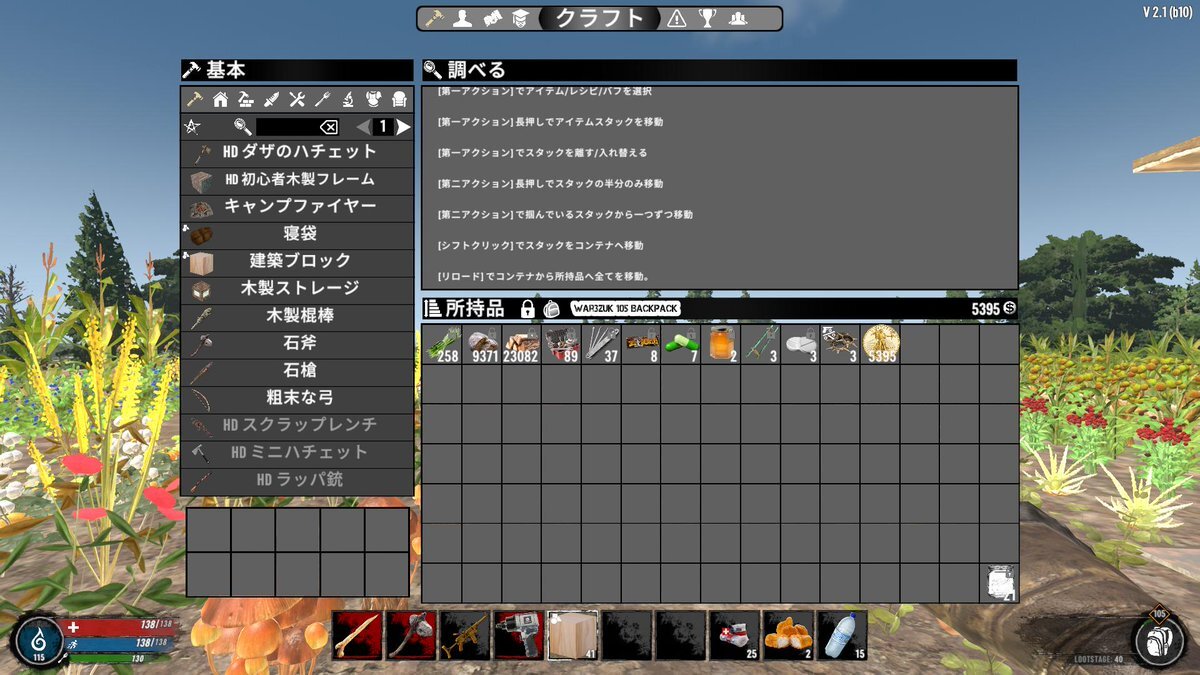
Task: Click the recipe search input field
Action: (288, 127)
